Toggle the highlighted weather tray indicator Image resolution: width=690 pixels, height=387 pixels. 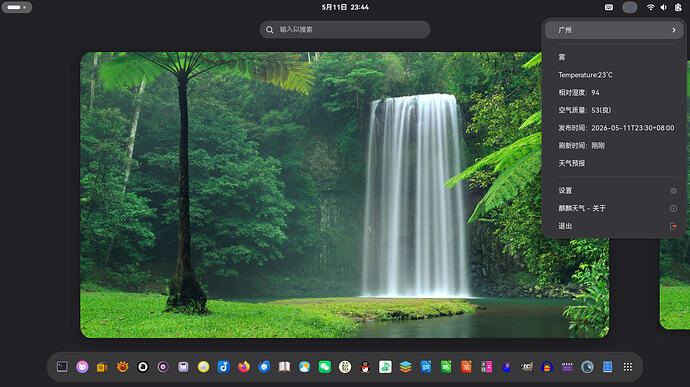[630, 7]
